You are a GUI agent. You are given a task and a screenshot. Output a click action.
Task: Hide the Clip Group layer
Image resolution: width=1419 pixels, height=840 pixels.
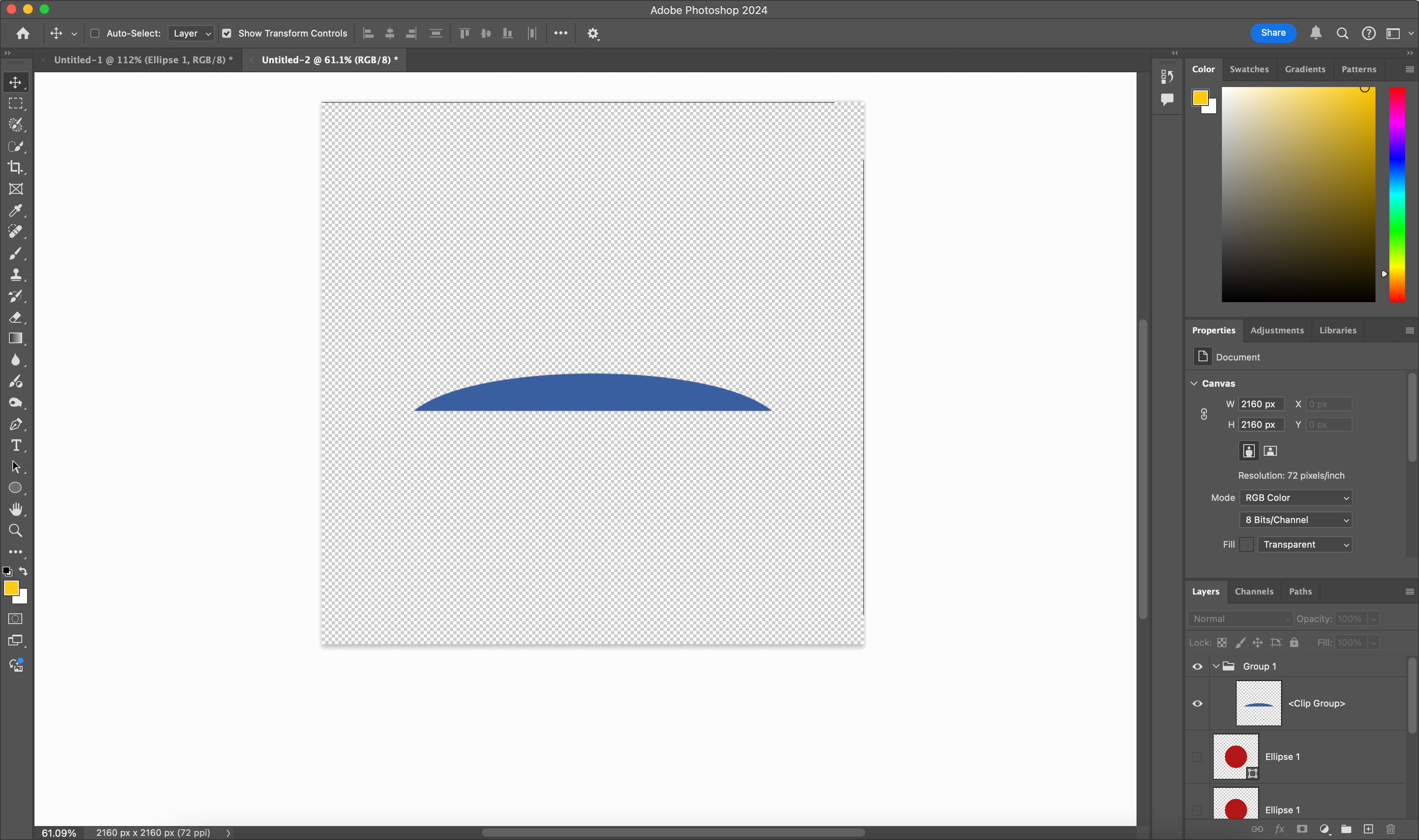1197,704
